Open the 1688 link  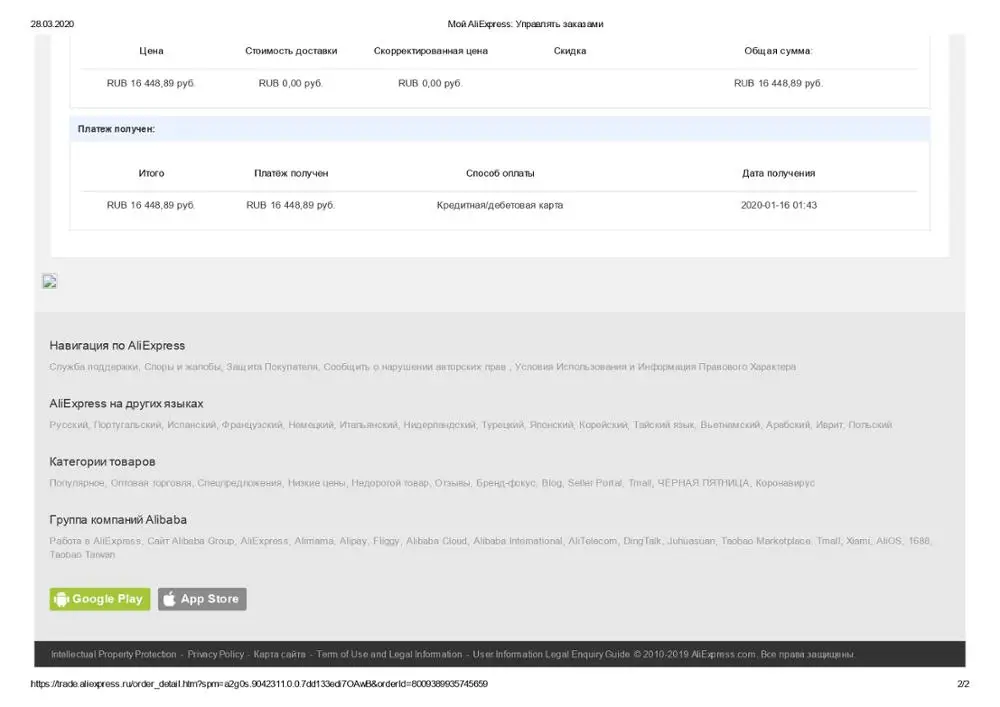(919, 541)
